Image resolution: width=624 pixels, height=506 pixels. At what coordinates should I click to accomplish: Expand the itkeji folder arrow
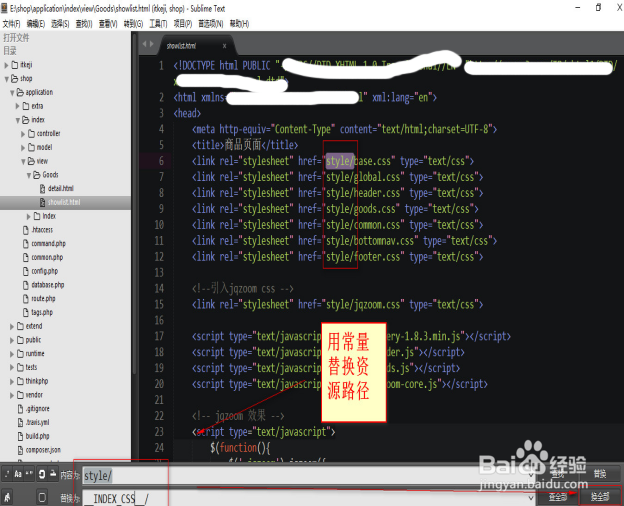click(6, 65)
